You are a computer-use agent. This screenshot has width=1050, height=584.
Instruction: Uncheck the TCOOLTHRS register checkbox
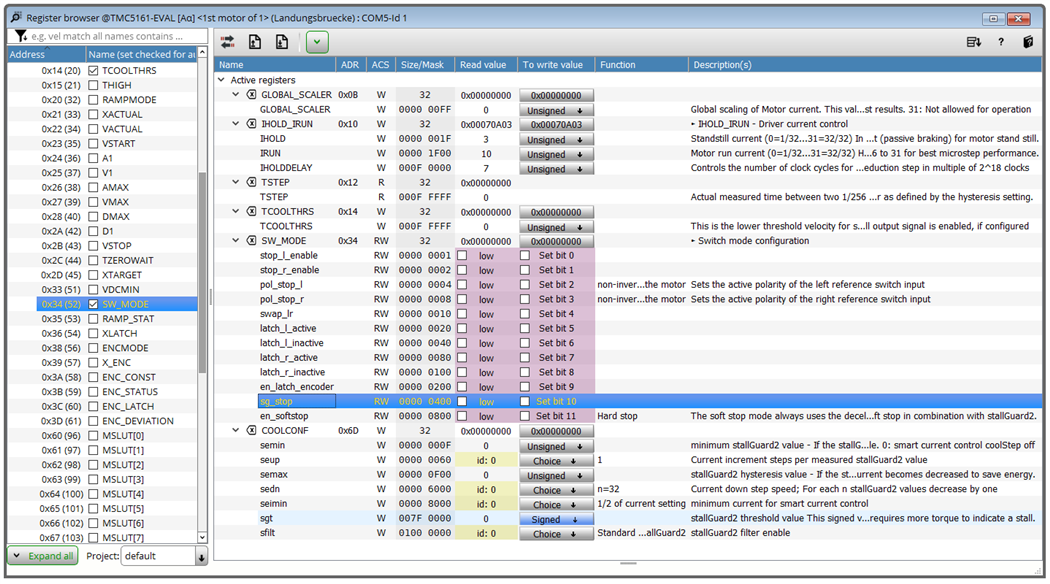[x=93, y=71]
